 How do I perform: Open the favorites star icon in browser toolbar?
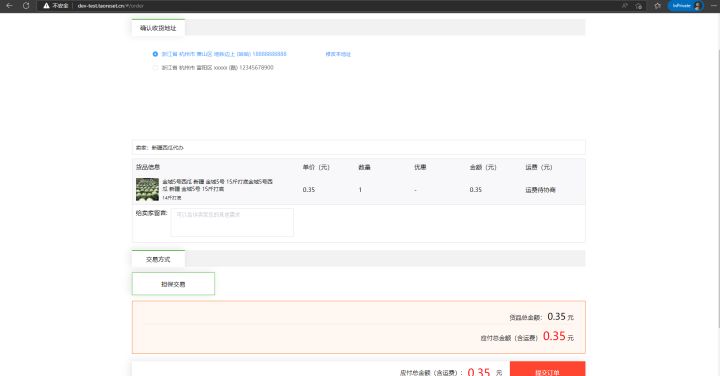click(x=658, y=6)
